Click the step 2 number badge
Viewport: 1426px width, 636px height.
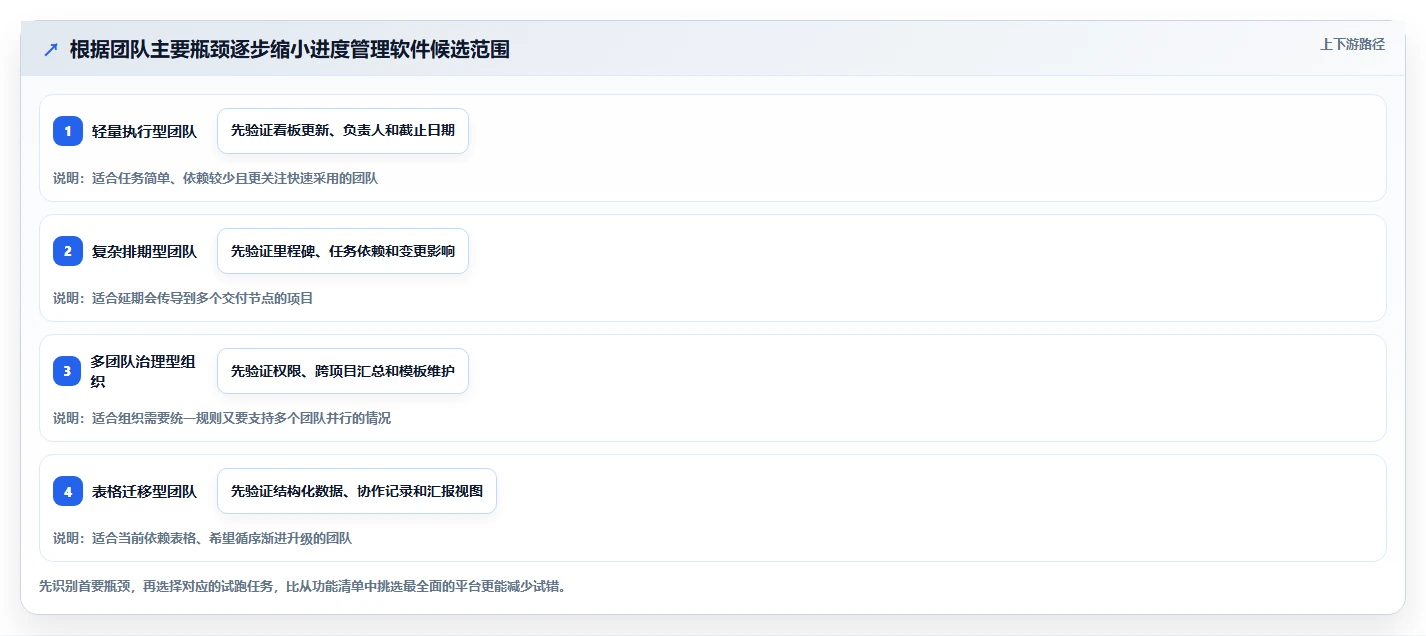(68, 251)
